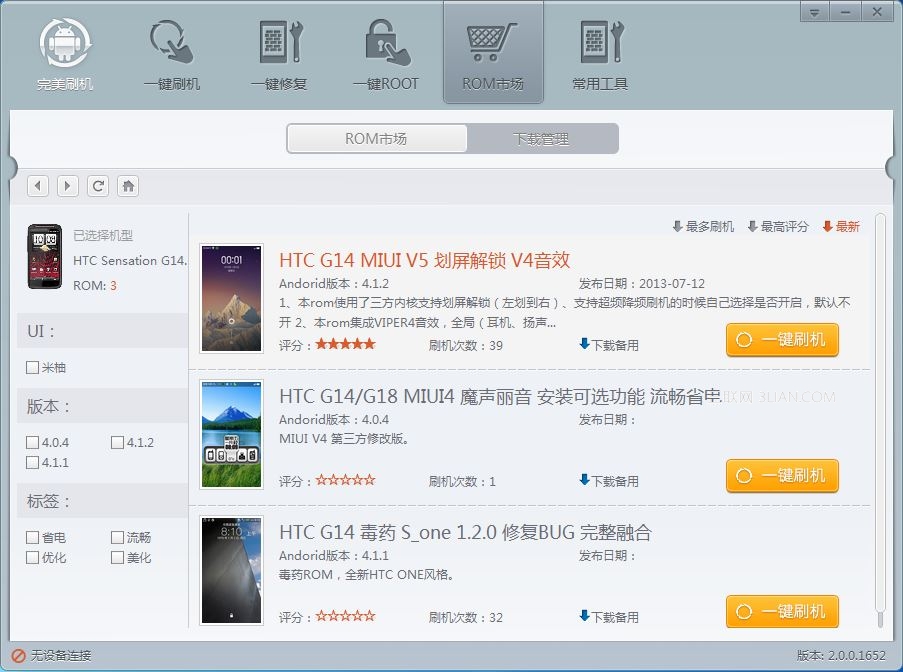Click the 刷机次数：39 text
This screenshot has height=672, width=903.
click(x=465, y=346)
